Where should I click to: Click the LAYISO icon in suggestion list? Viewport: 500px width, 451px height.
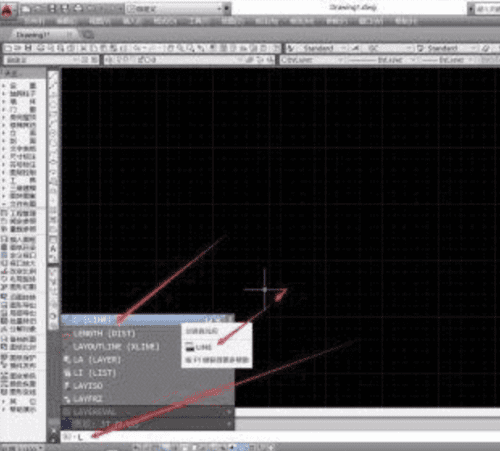click(67, 386)
